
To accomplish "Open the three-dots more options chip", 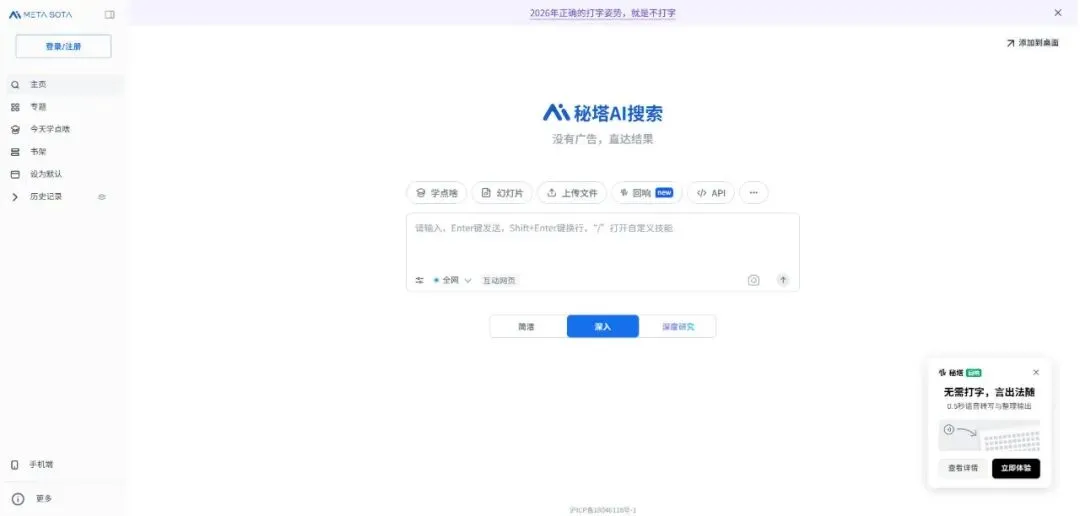I will (754, 193).
